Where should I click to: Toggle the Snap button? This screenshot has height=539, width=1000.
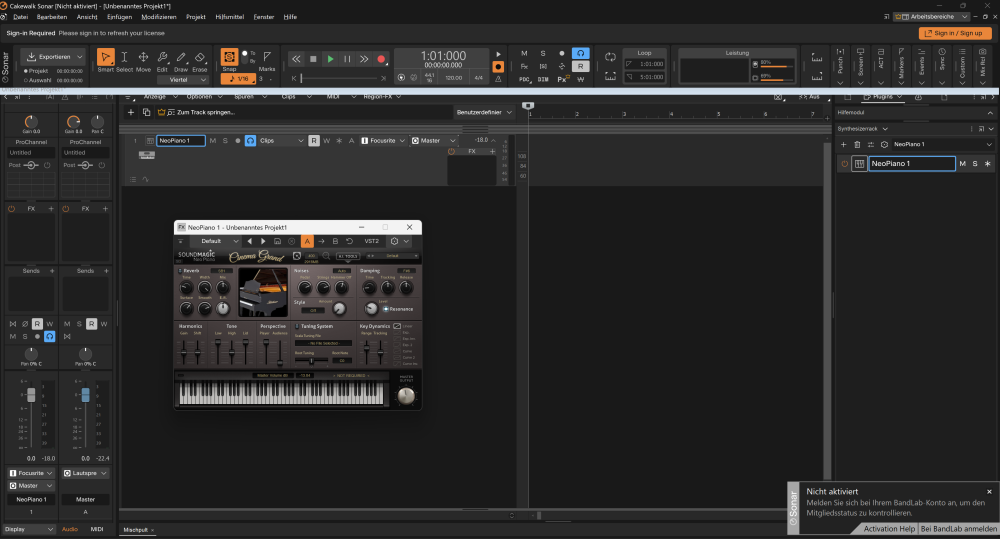pyautogui.click(x=229, y=58)
